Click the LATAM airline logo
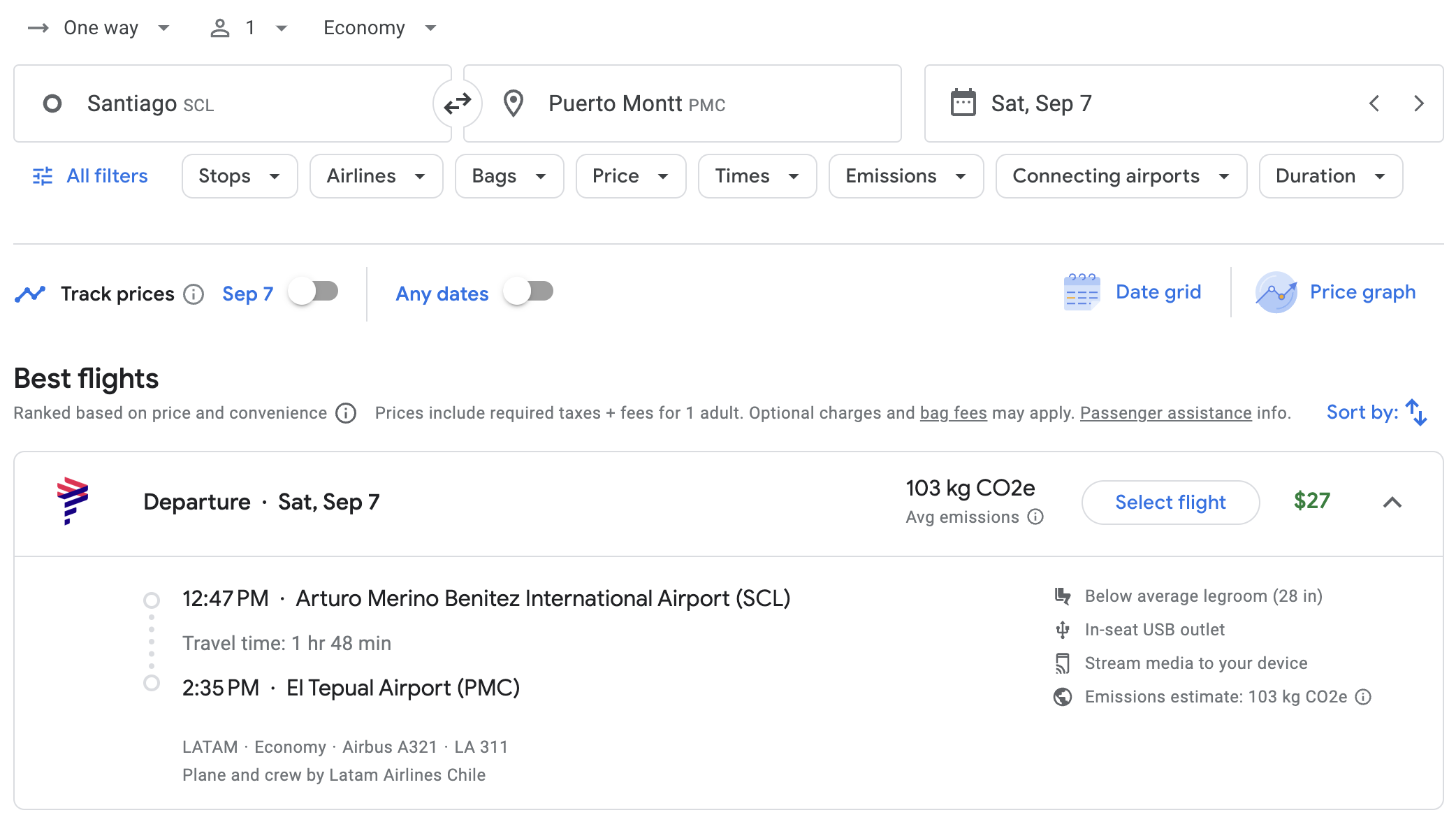Image resolution: width=1456 pixels, height=815 pixels. click(73, 500)
